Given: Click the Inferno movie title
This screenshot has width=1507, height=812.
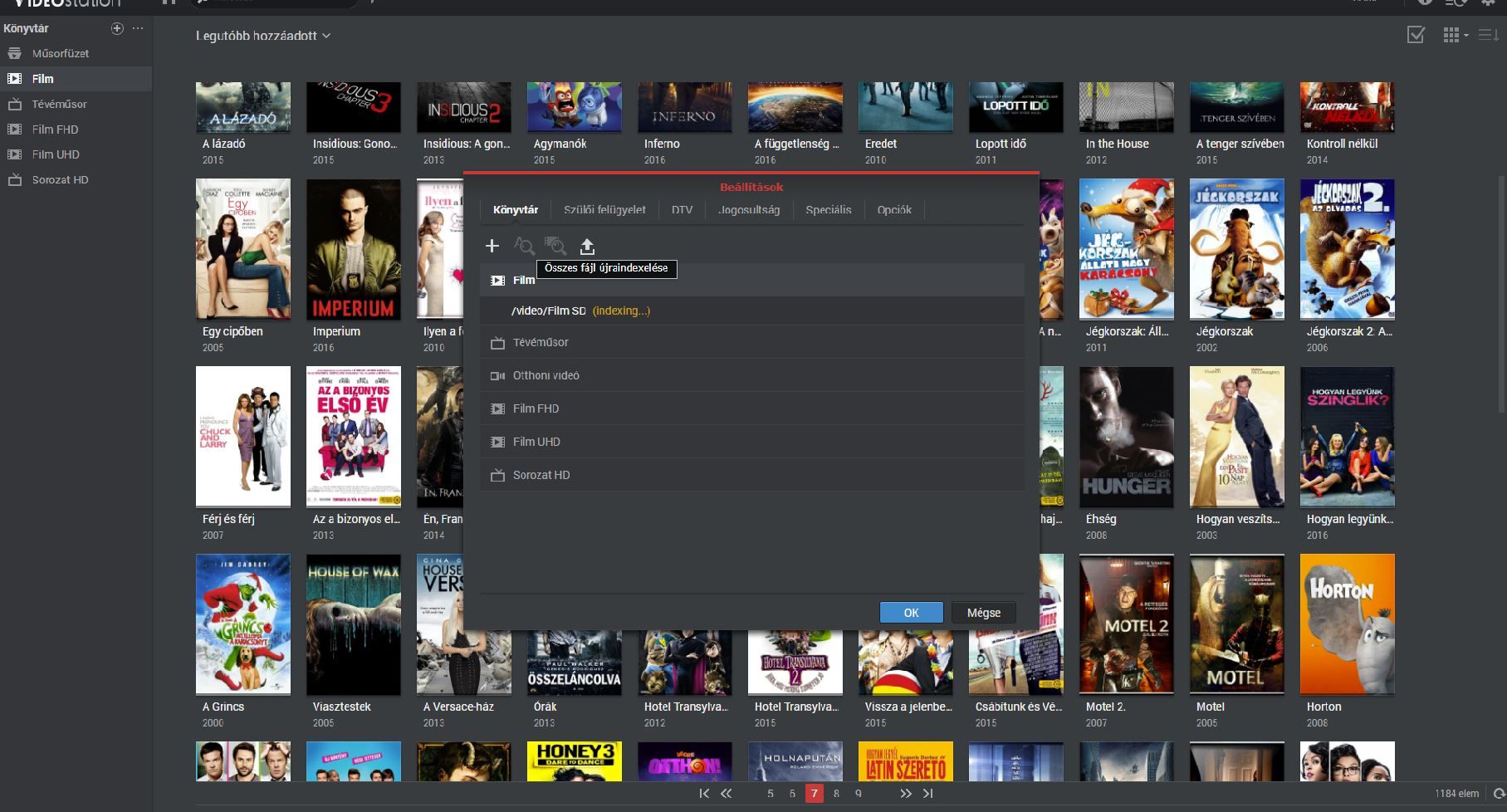Looking at the screenshot, I should (x=662, y=144).
